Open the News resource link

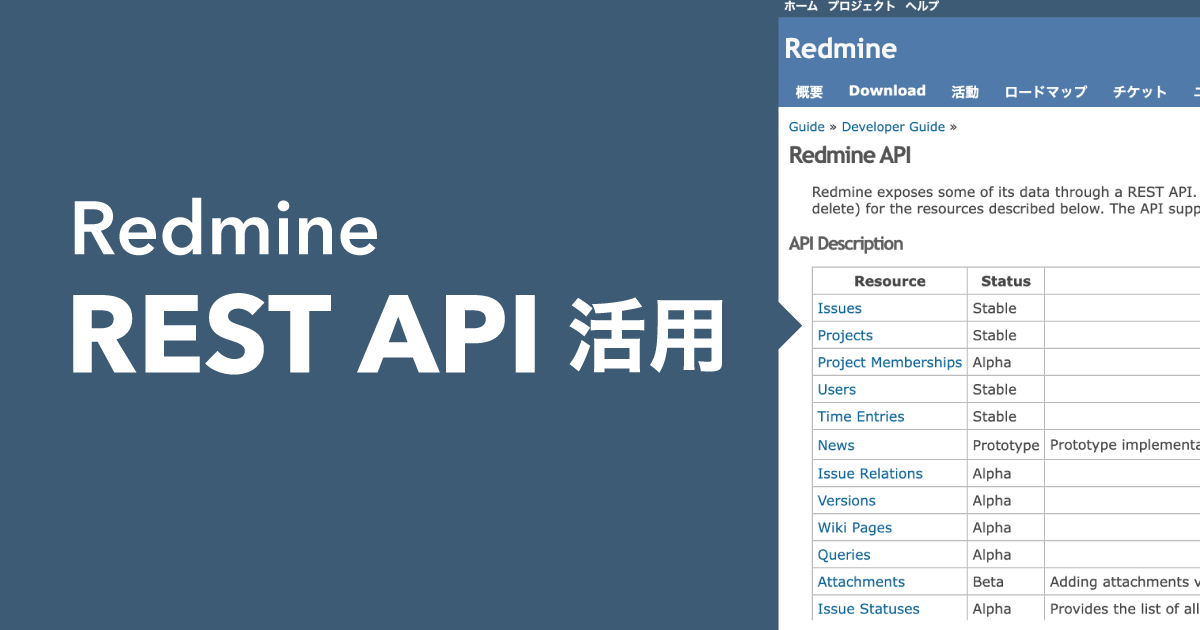(836, 446)
